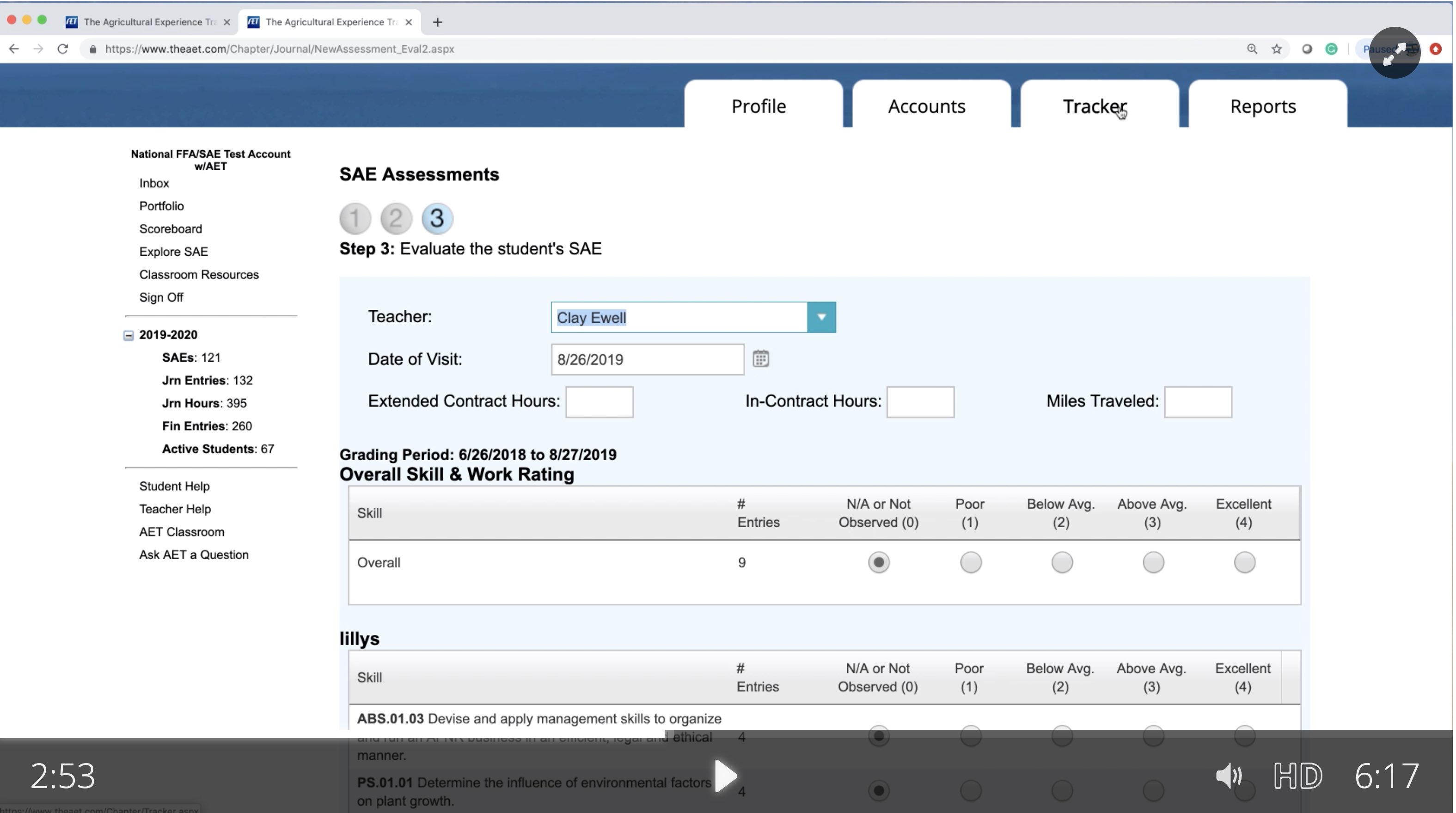Close the second Agricultural Experience tab
Image resolution: width=1456 pixels, height=813 pixels.
(x=409, y=22)
